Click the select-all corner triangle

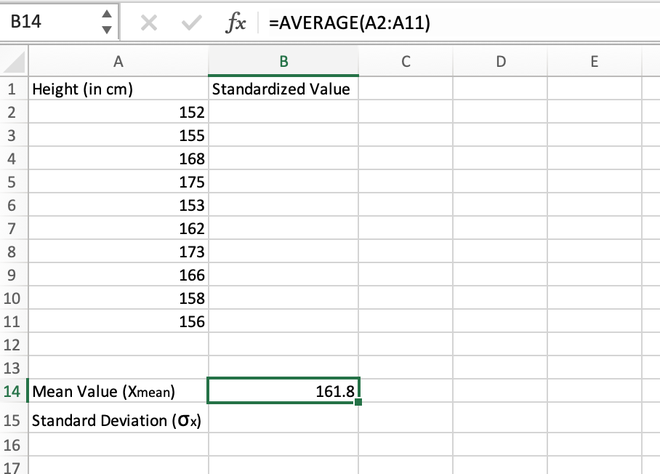click(x=14, y=61)
